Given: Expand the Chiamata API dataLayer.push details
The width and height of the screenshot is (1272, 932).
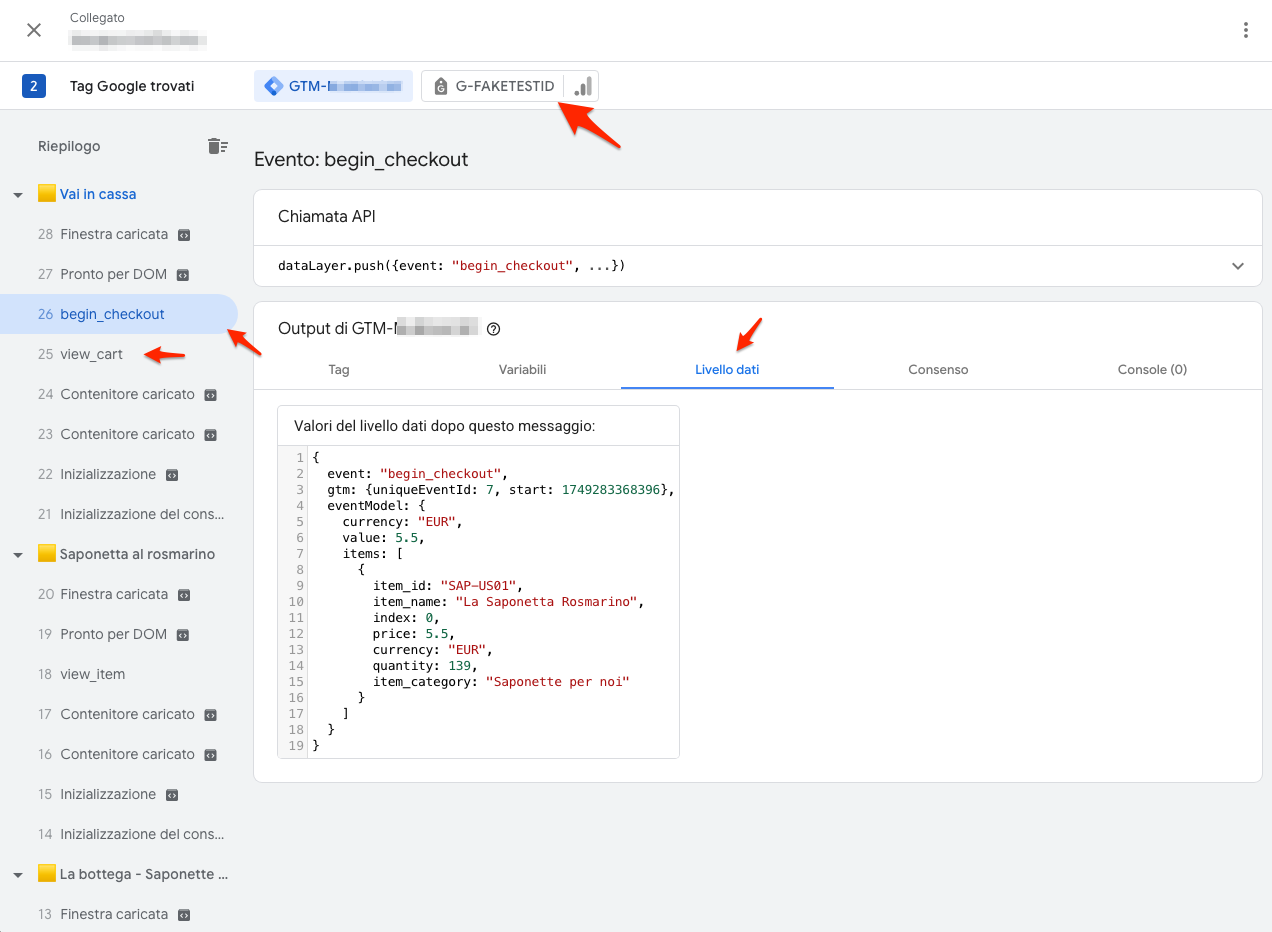Looking at the screenshot, I should [x=1238, y=266].
